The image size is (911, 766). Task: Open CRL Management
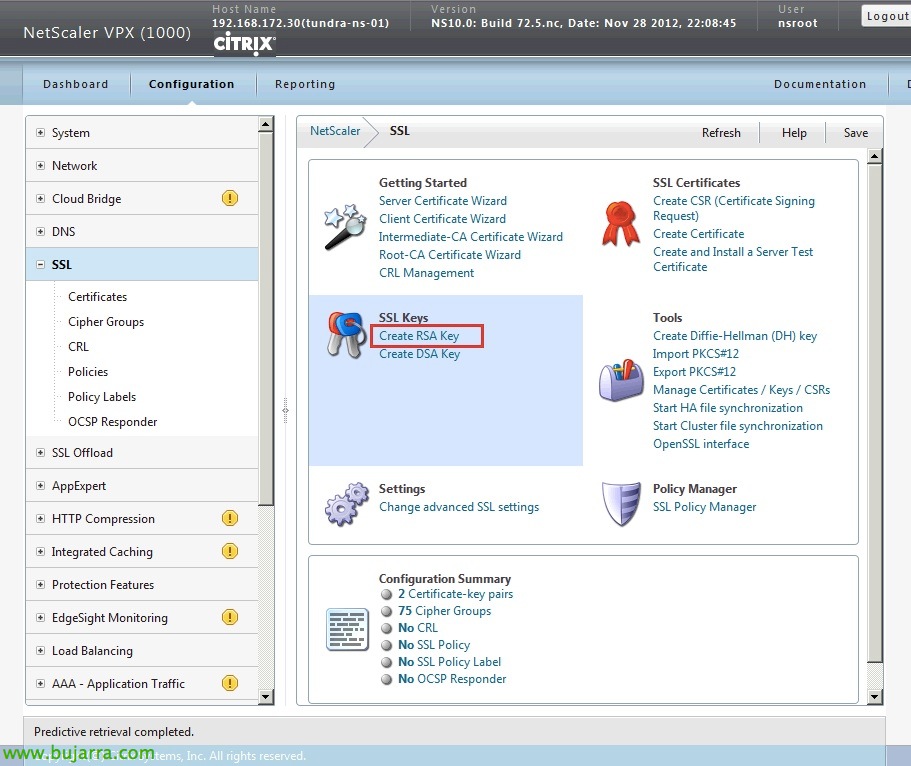coord(426,273)
